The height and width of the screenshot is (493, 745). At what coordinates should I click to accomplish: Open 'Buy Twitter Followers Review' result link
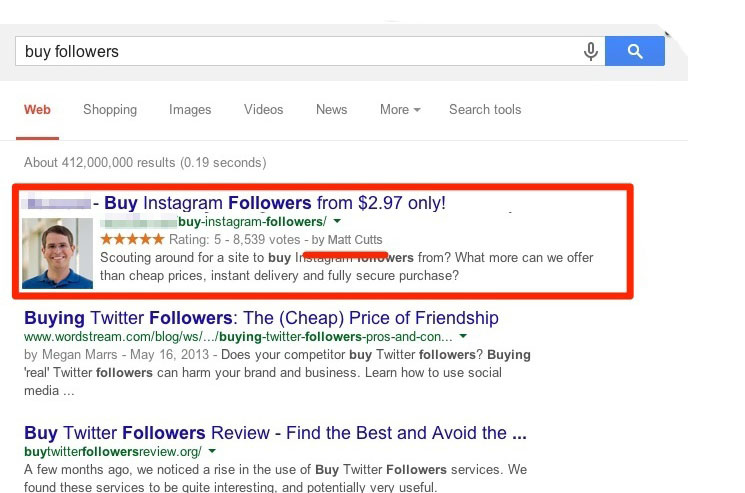(x=275, y=433)
